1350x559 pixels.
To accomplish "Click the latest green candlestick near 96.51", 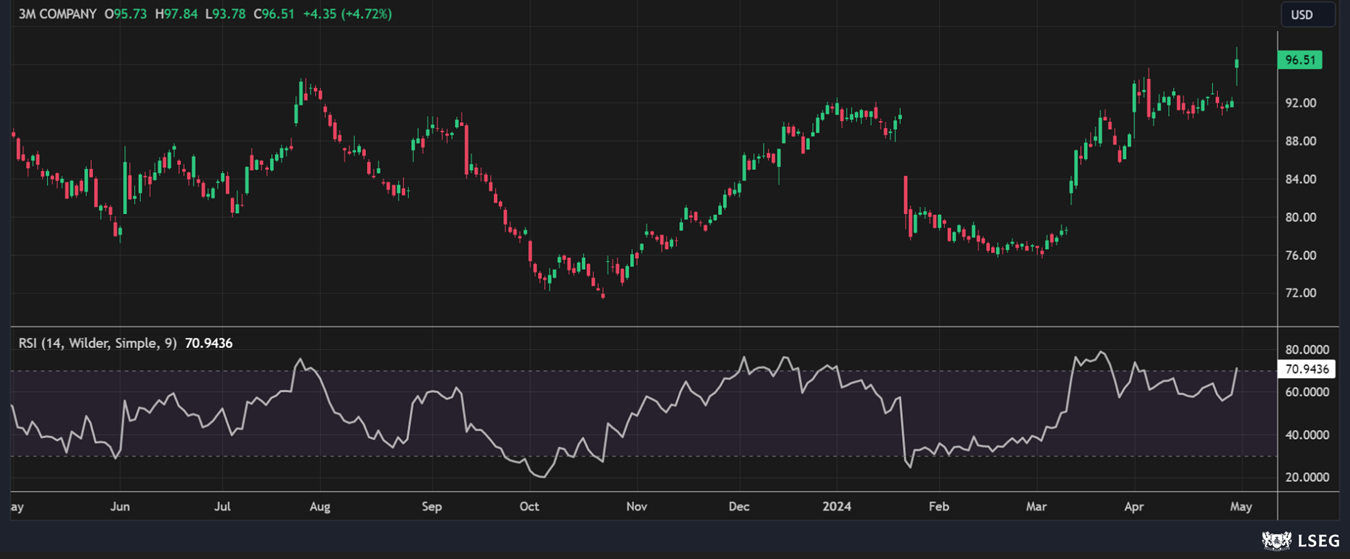I will point(1238,71).
